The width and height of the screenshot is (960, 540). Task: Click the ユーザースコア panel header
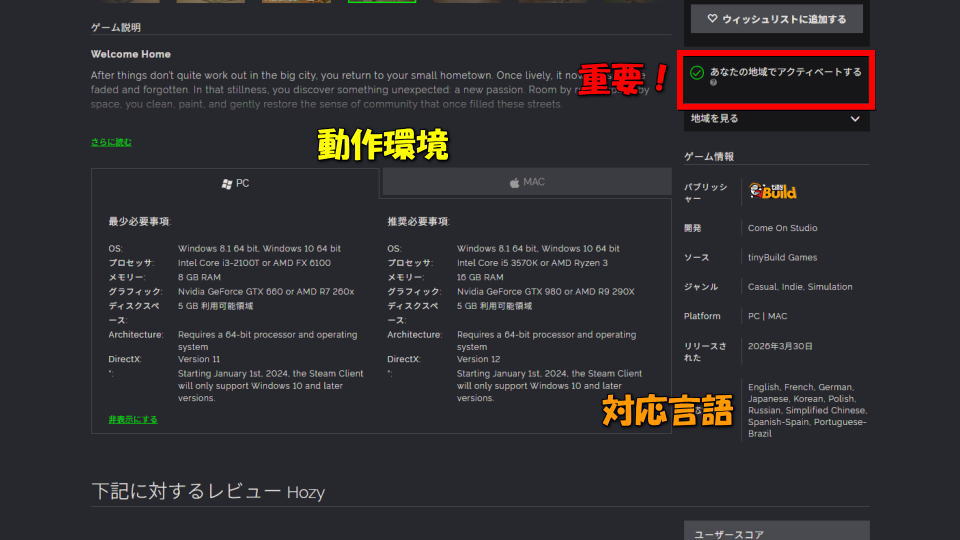click(x=776, y=531)
